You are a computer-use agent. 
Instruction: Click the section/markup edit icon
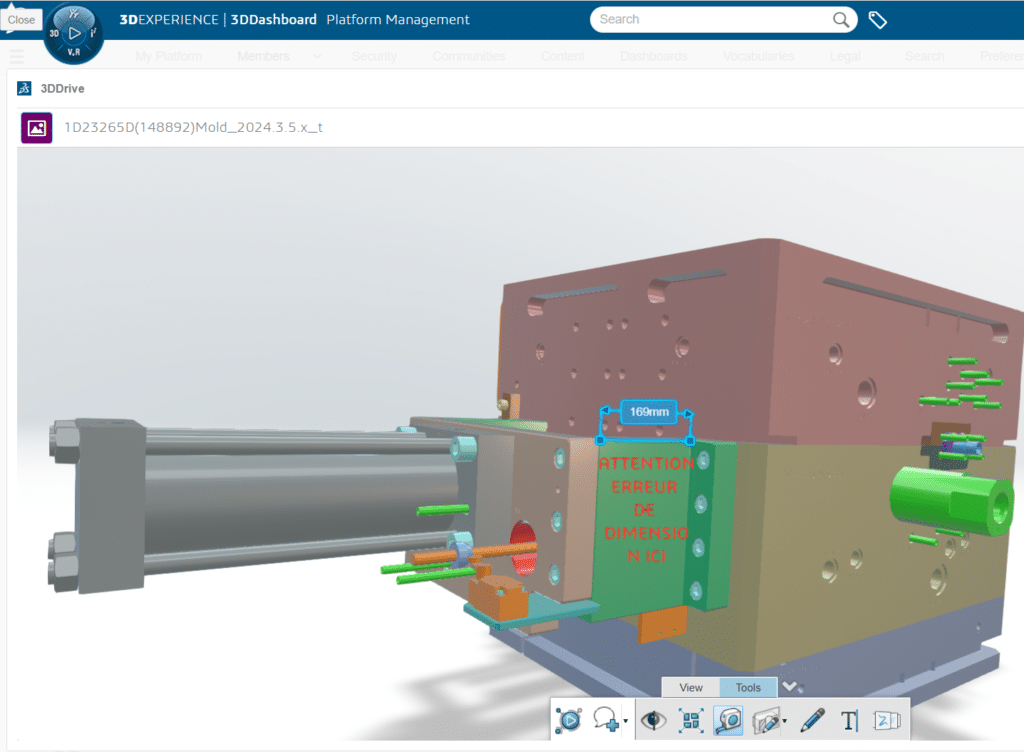click(x=766, y=720)
